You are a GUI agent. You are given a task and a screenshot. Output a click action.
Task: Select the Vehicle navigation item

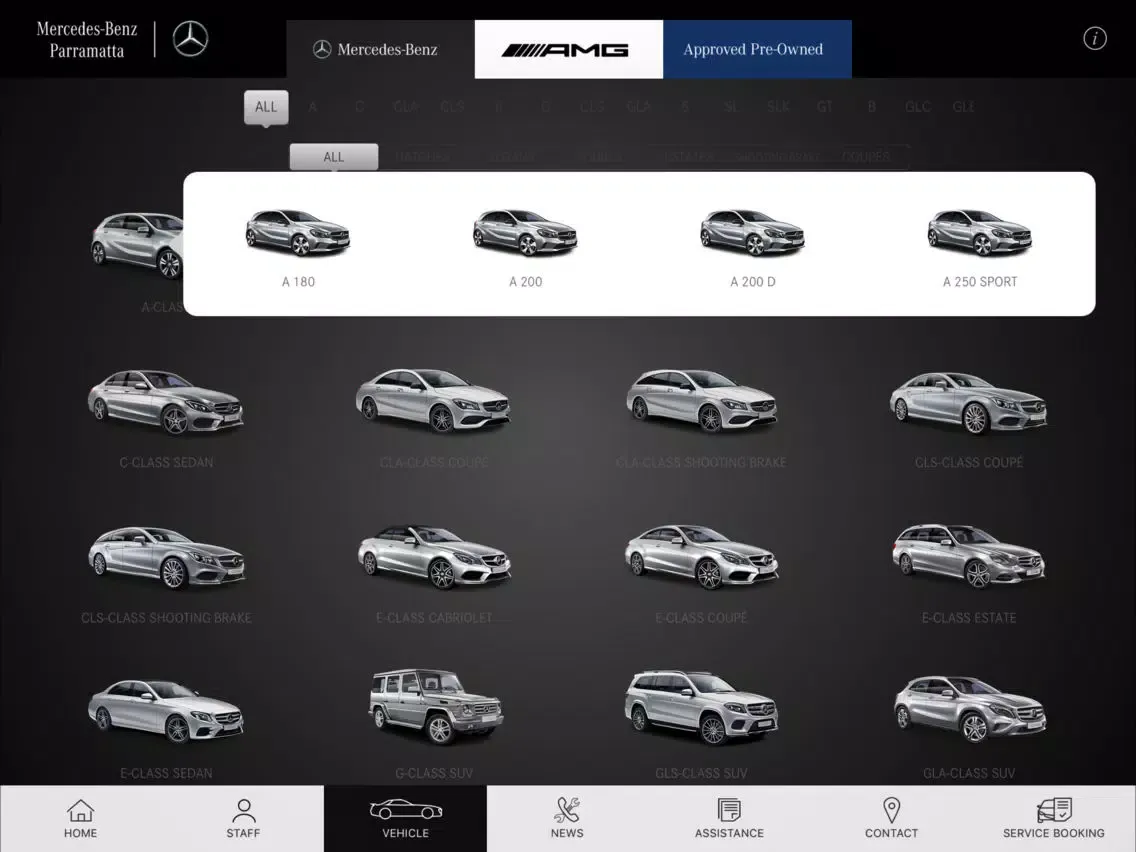tap(405, 819)
